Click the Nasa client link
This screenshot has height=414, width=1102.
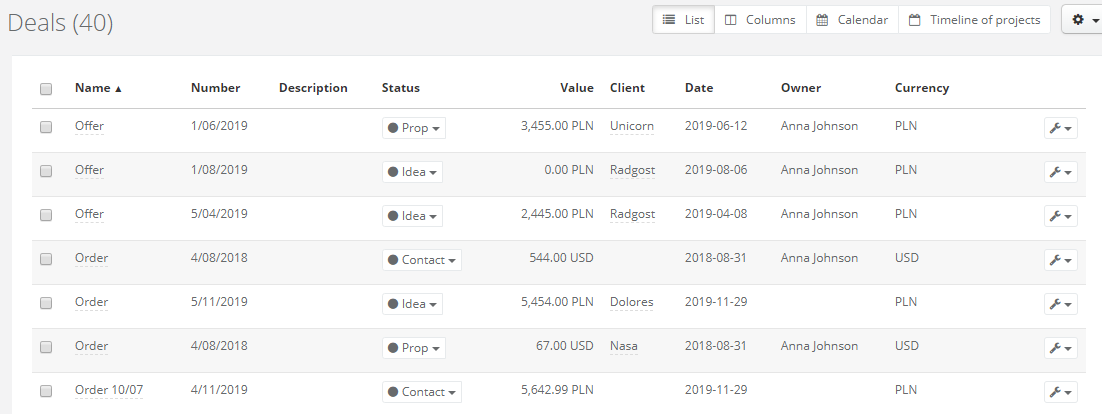pyautogui.click(x=624, y=346)
